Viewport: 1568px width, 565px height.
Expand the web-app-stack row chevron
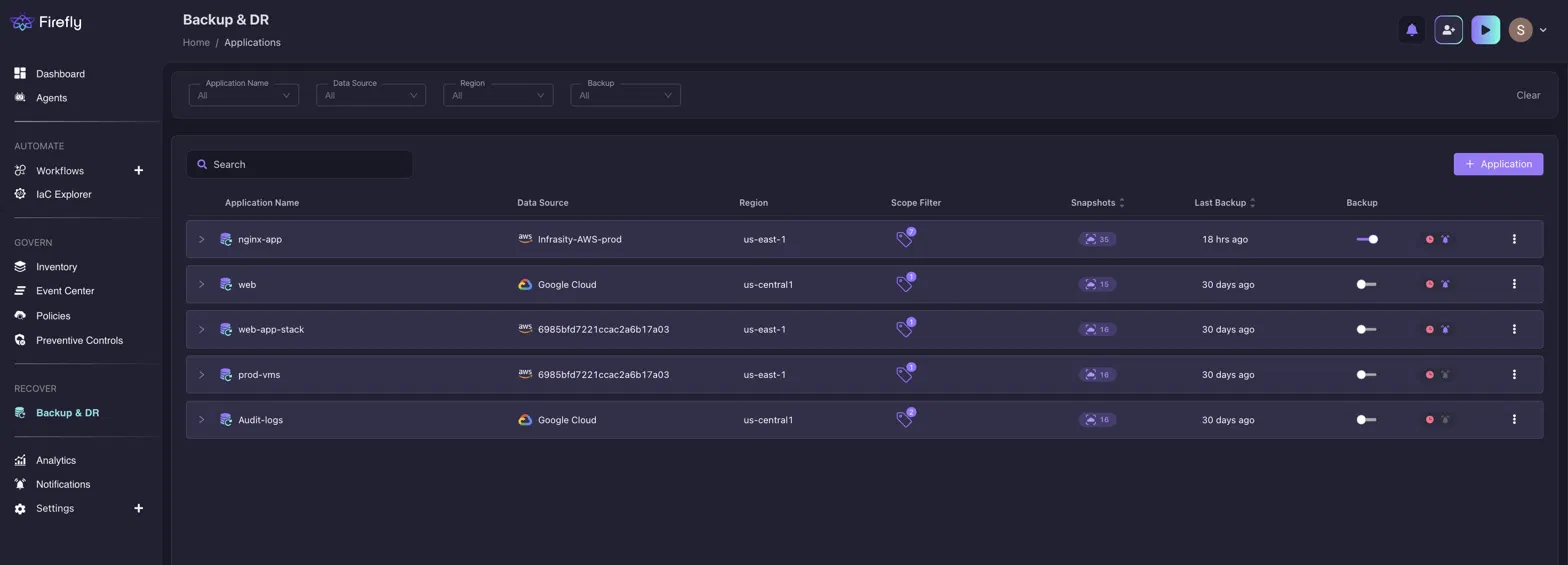point(201,329)
